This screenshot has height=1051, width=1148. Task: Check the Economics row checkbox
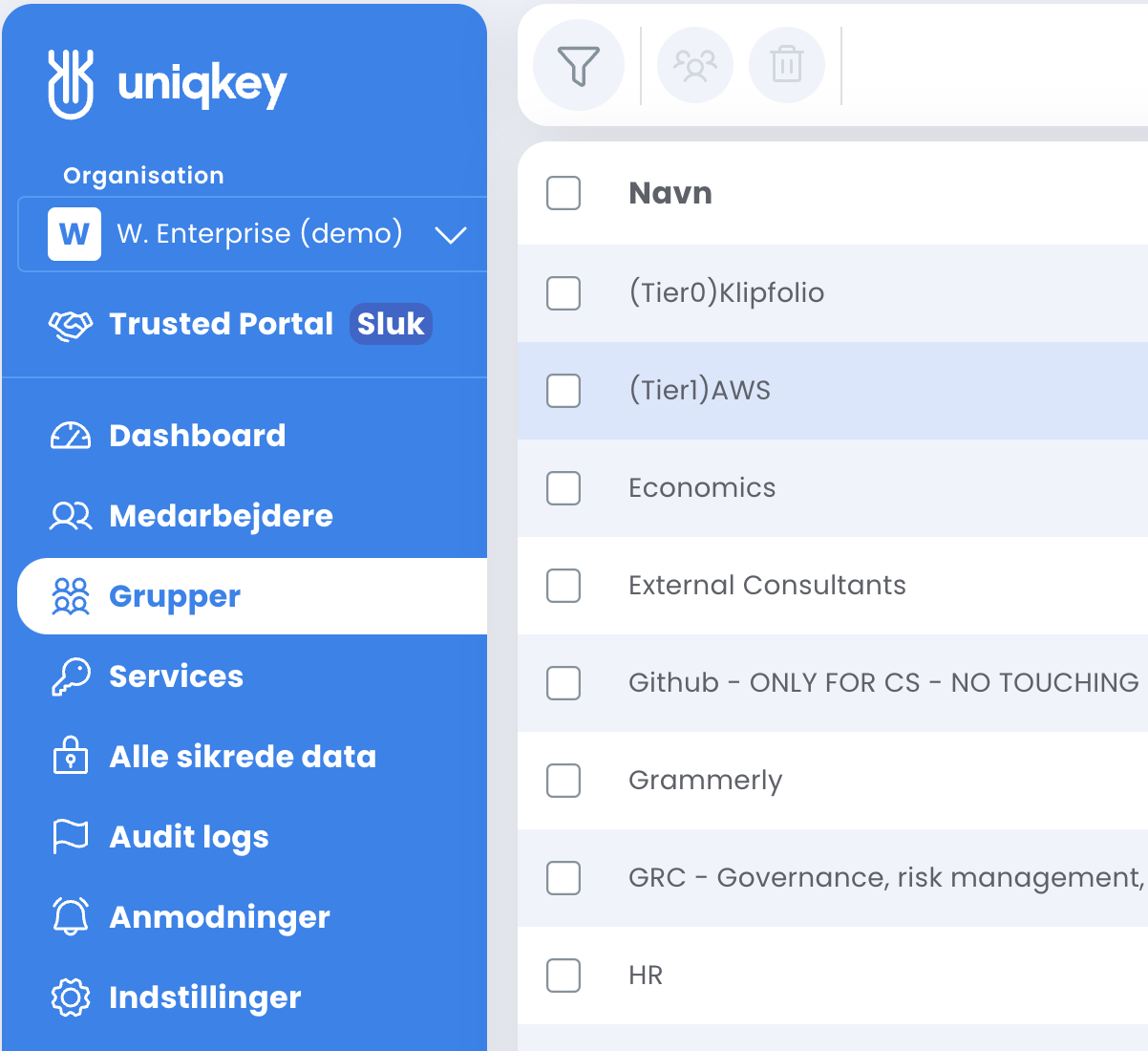[563, 487]
